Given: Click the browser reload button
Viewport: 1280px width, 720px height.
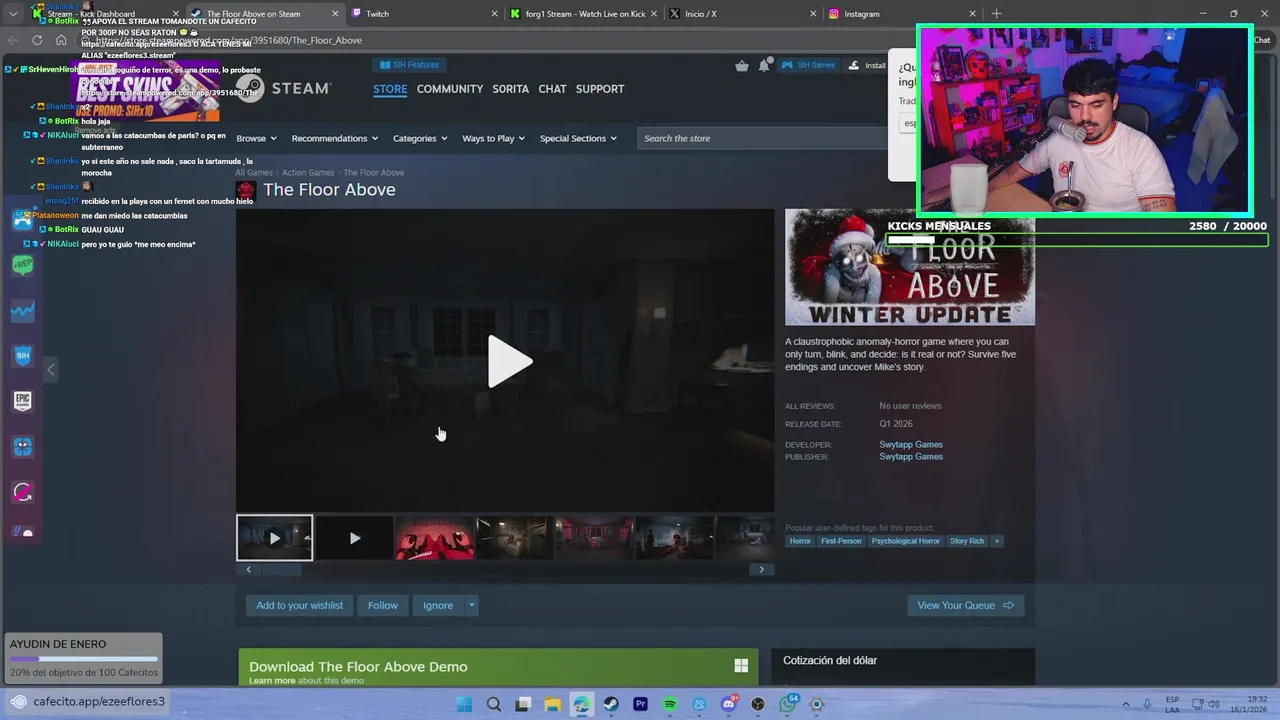Looking at the screenshot, I should (x=37, y=40).
